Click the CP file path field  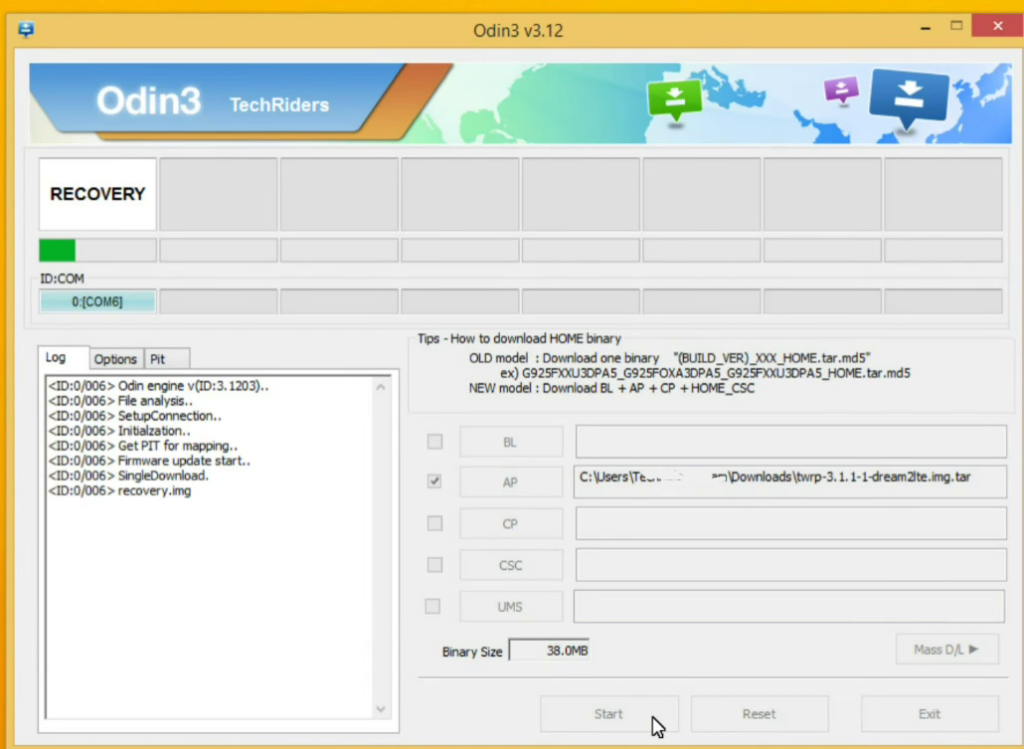791,524
